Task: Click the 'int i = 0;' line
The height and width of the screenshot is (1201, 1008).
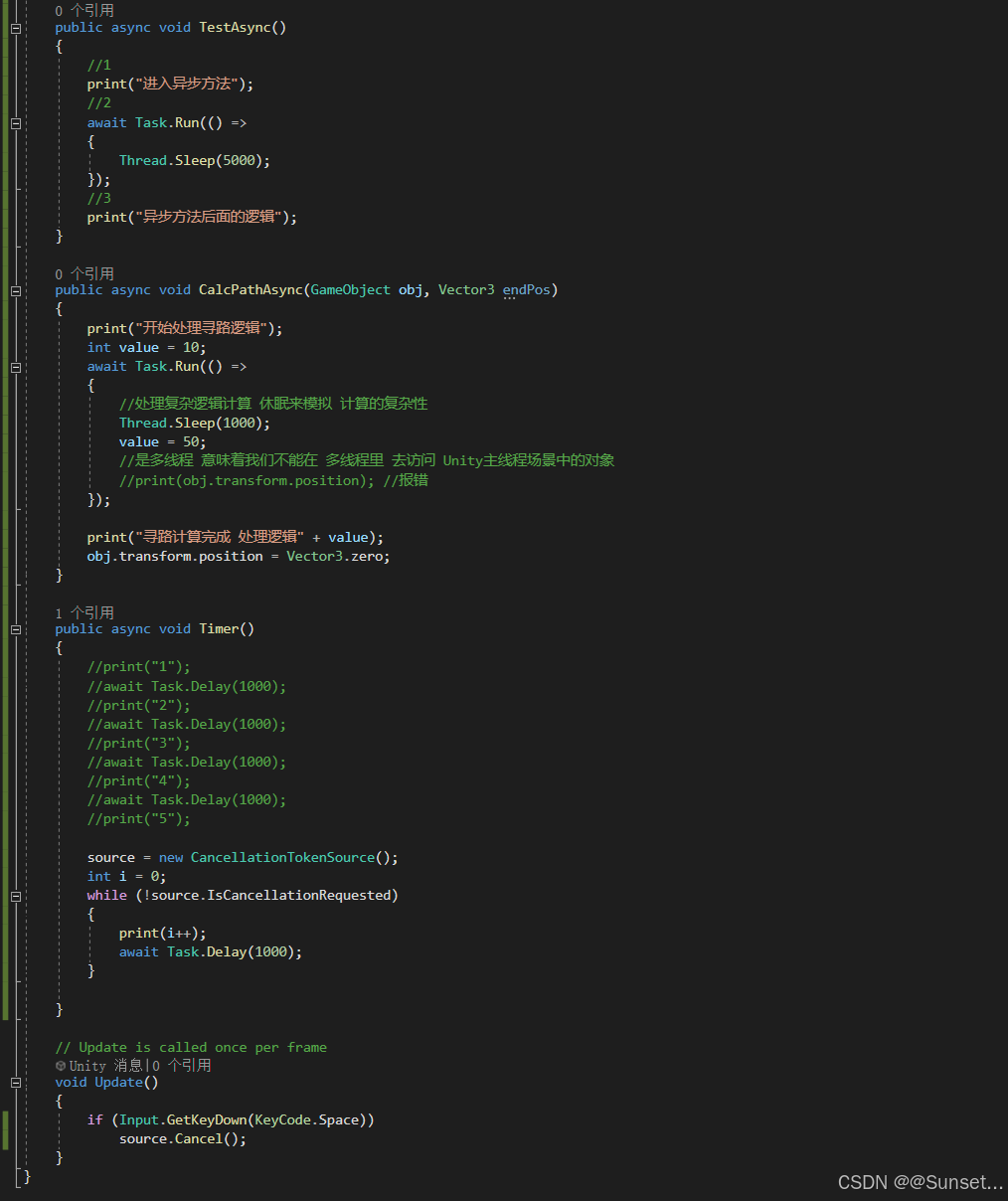Action: coord(126,877)
